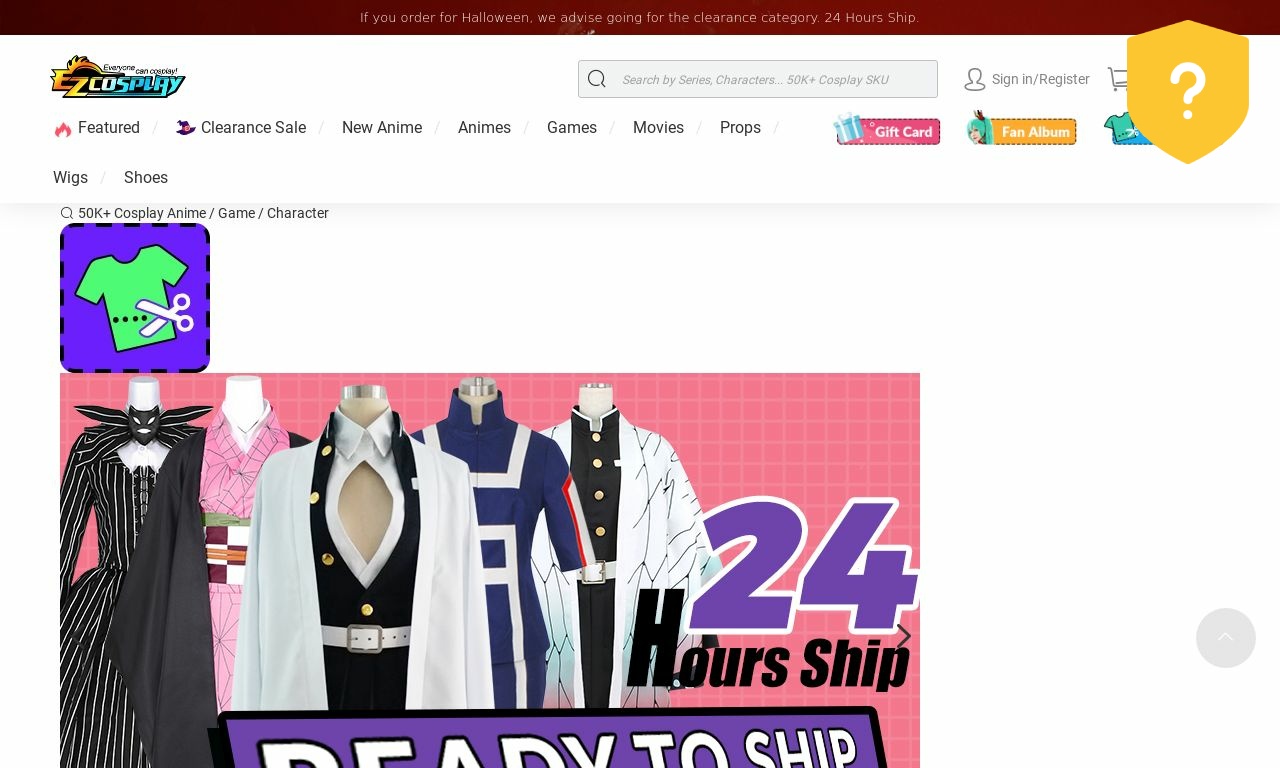Open the Fan Album banner
The height and width of the screenshot is (768, 1280).
1021,129
